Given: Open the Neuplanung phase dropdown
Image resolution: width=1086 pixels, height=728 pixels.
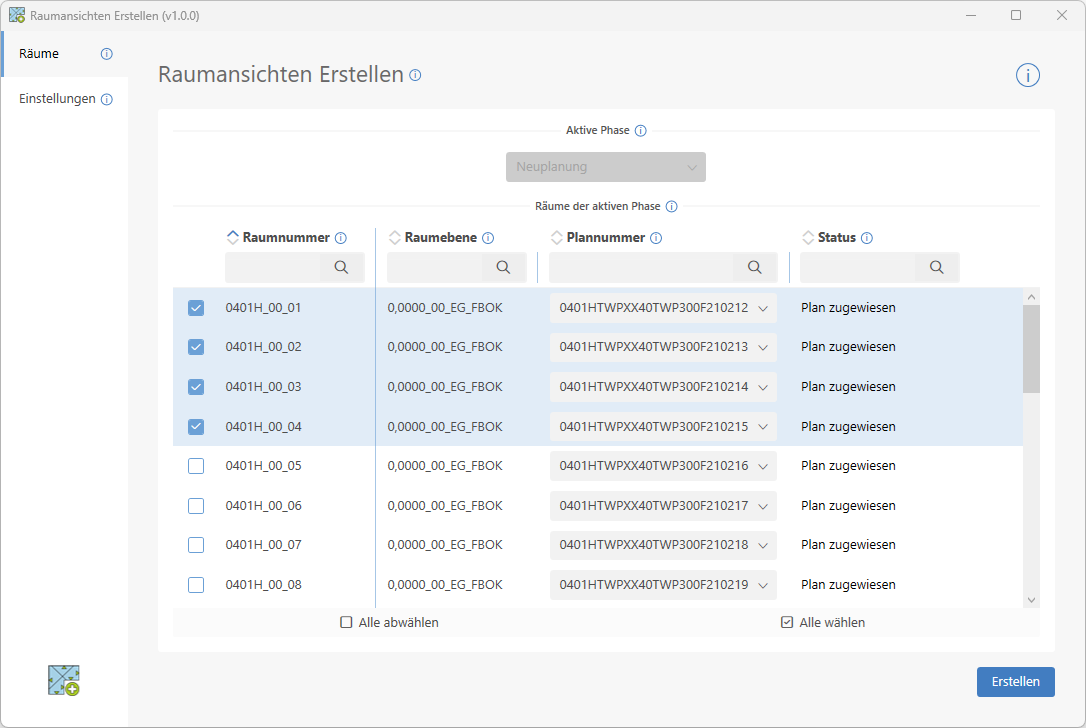Looking at the screenshot, I should [606, 167].
